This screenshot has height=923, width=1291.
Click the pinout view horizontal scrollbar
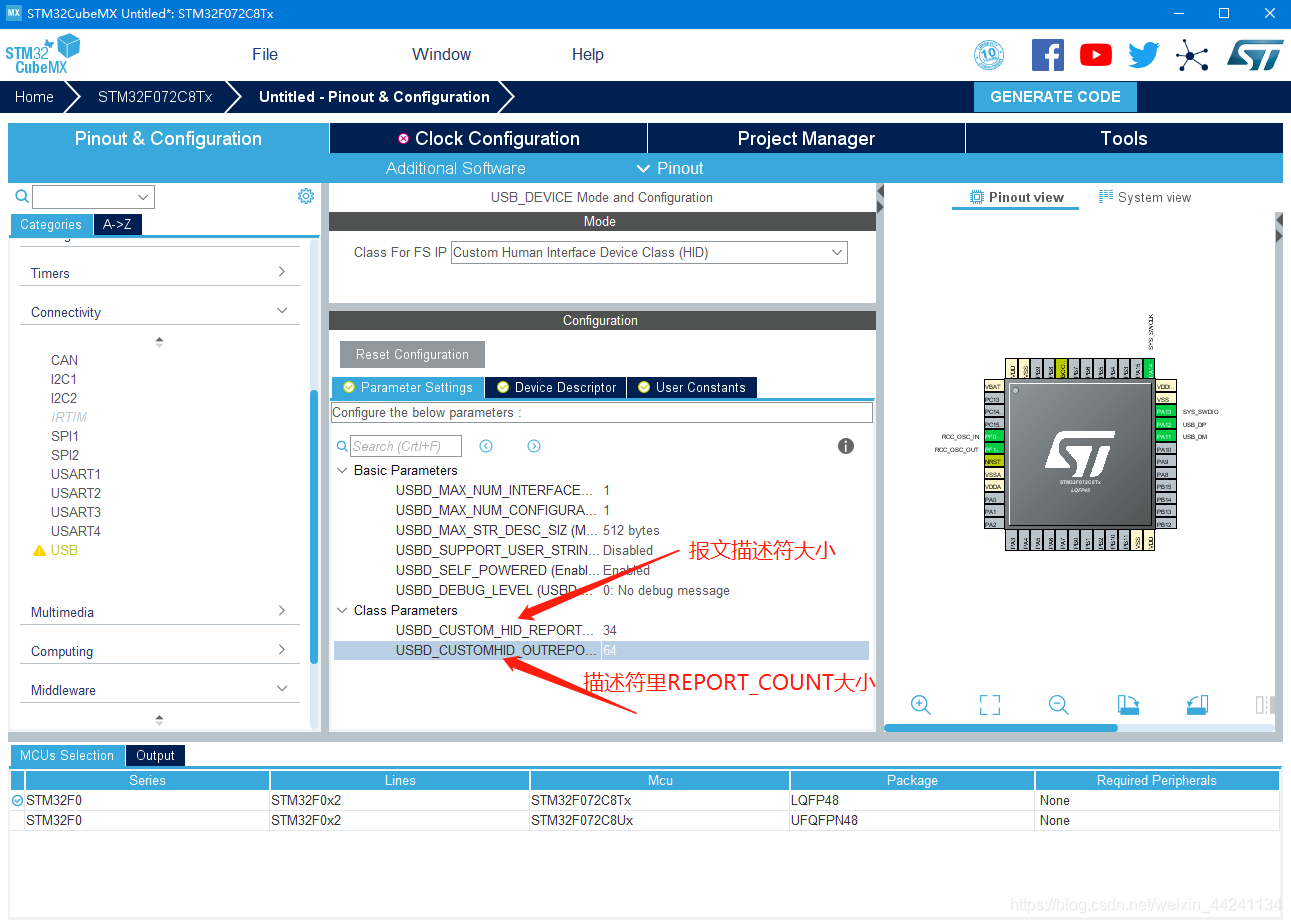[1001, 728]
